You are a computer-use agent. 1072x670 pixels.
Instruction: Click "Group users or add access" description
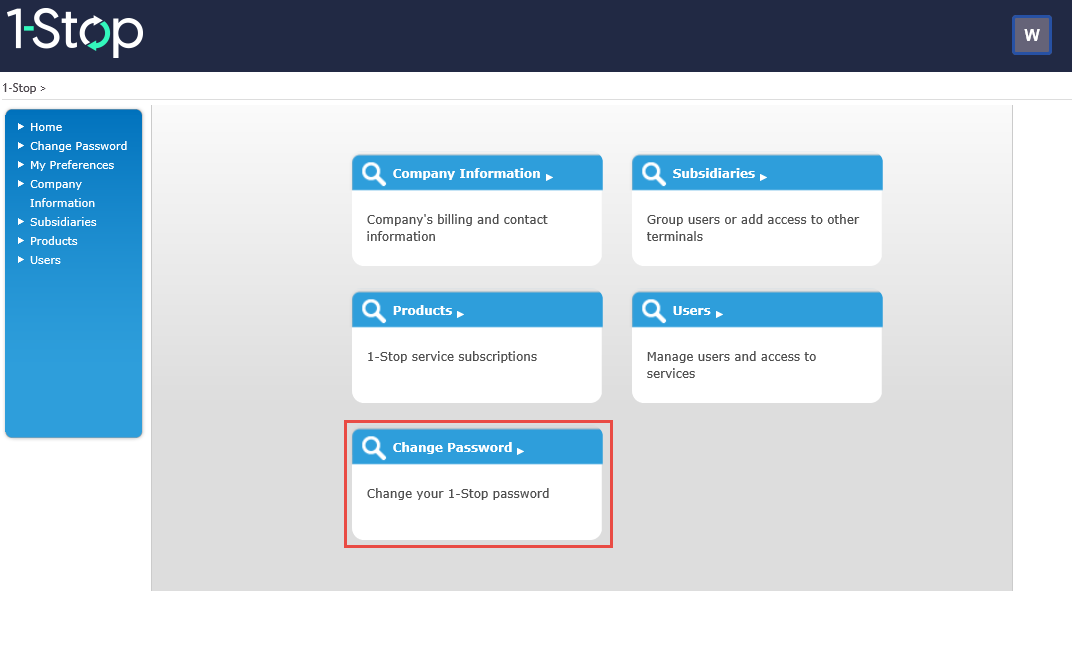pyautogui.click(x=753, y=228)
